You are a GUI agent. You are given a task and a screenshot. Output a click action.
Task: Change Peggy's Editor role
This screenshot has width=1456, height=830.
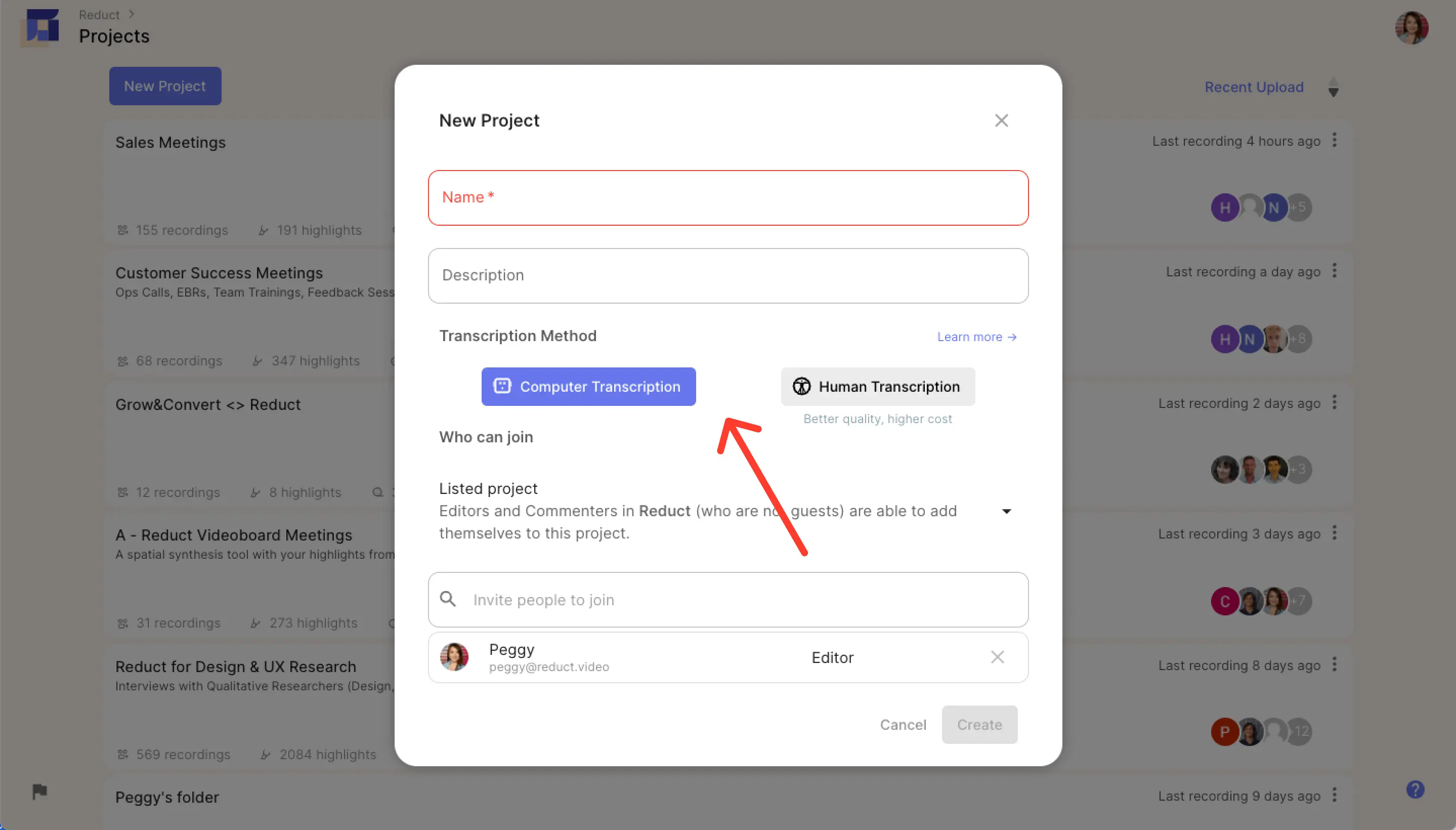[x=832, y=658]
